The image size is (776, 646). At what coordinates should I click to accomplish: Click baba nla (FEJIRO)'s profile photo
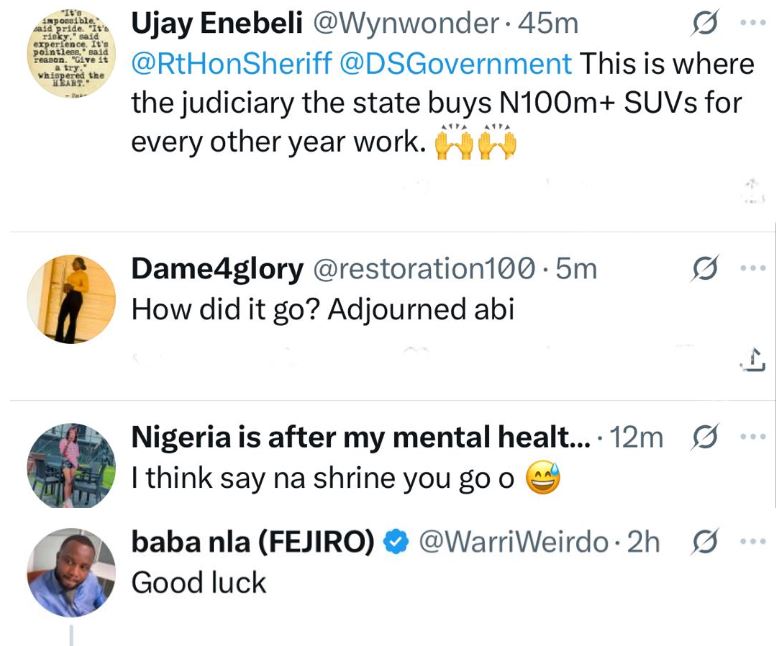68,571
